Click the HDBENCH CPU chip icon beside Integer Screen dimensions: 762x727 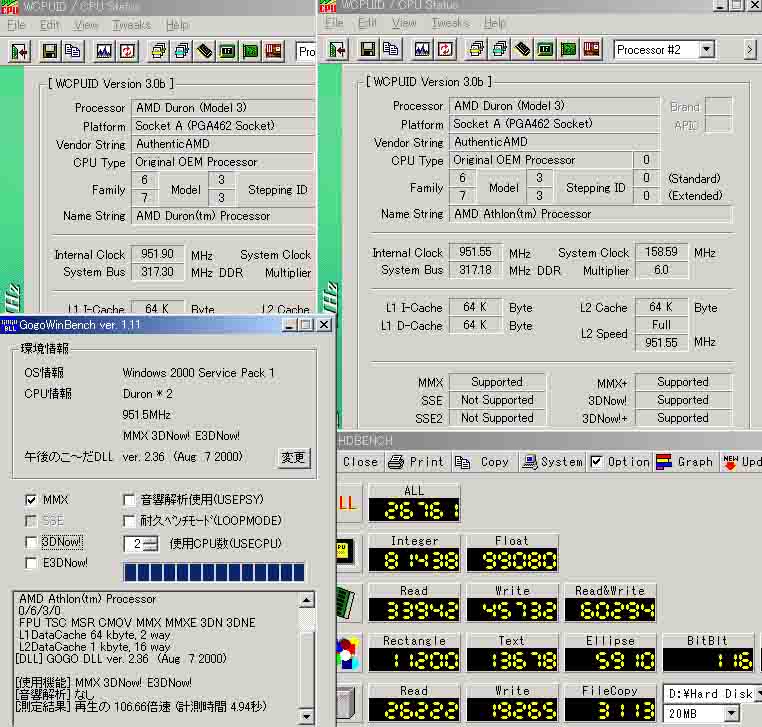(x=349, y=554)
